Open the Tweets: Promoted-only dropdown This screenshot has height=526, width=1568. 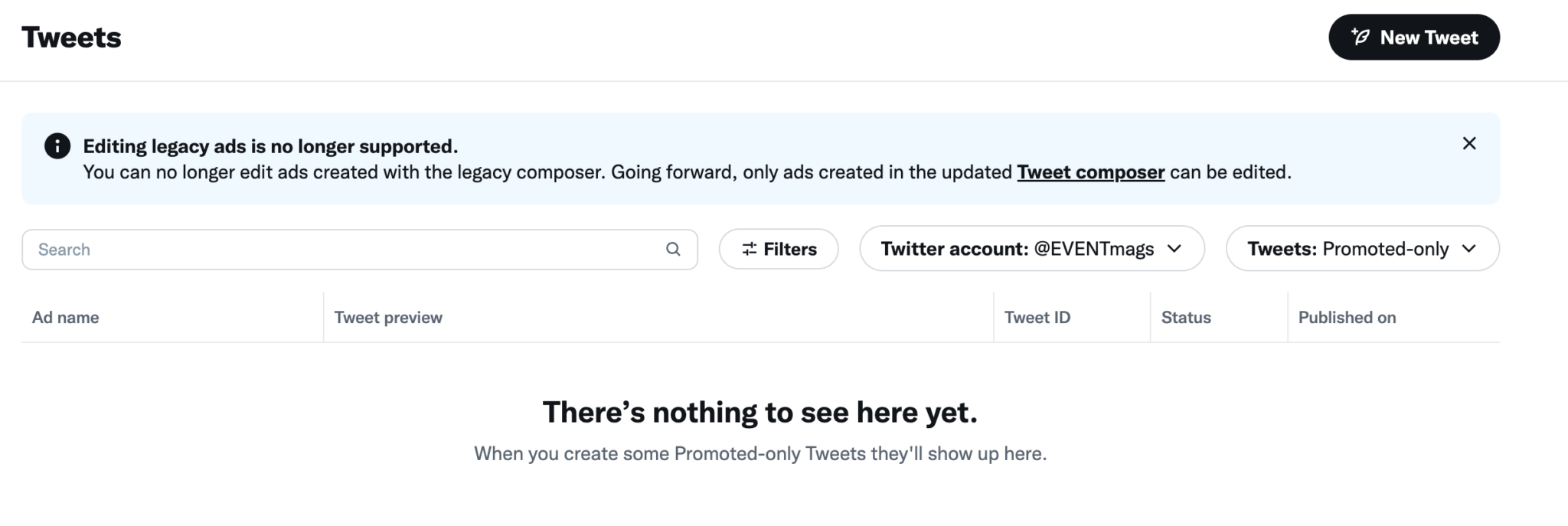(1363, 249)
